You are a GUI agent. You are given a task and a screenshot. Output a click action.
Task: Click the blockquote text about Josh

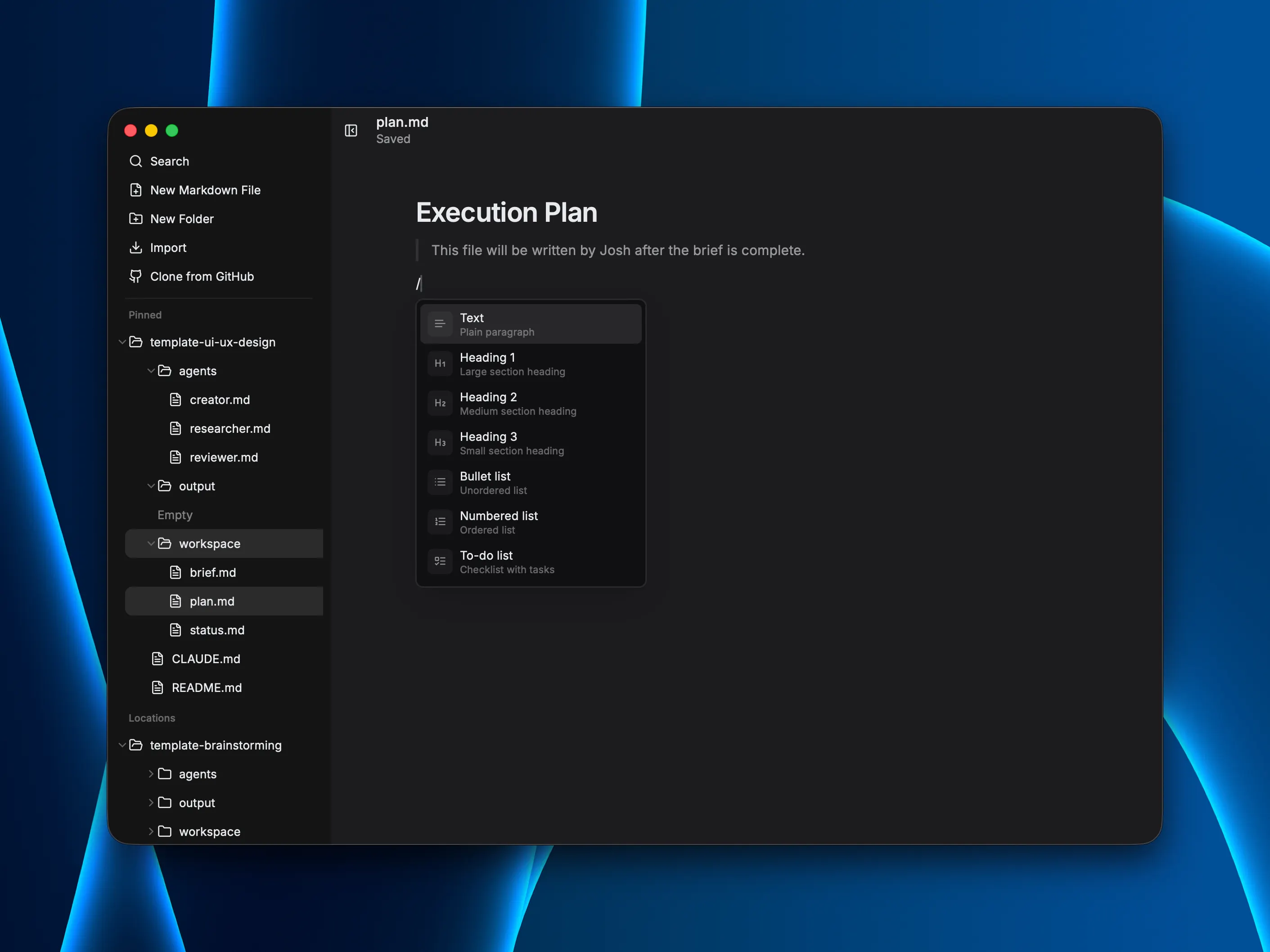pyautogui.click(x=618, y=250)
